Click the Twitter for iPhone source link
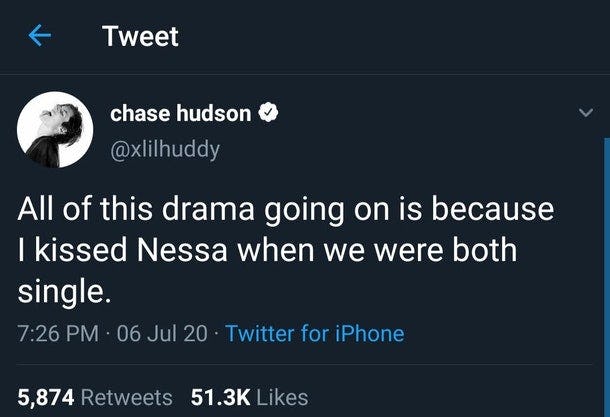Screen dimensions: 610x417 (x=315, y=333)
